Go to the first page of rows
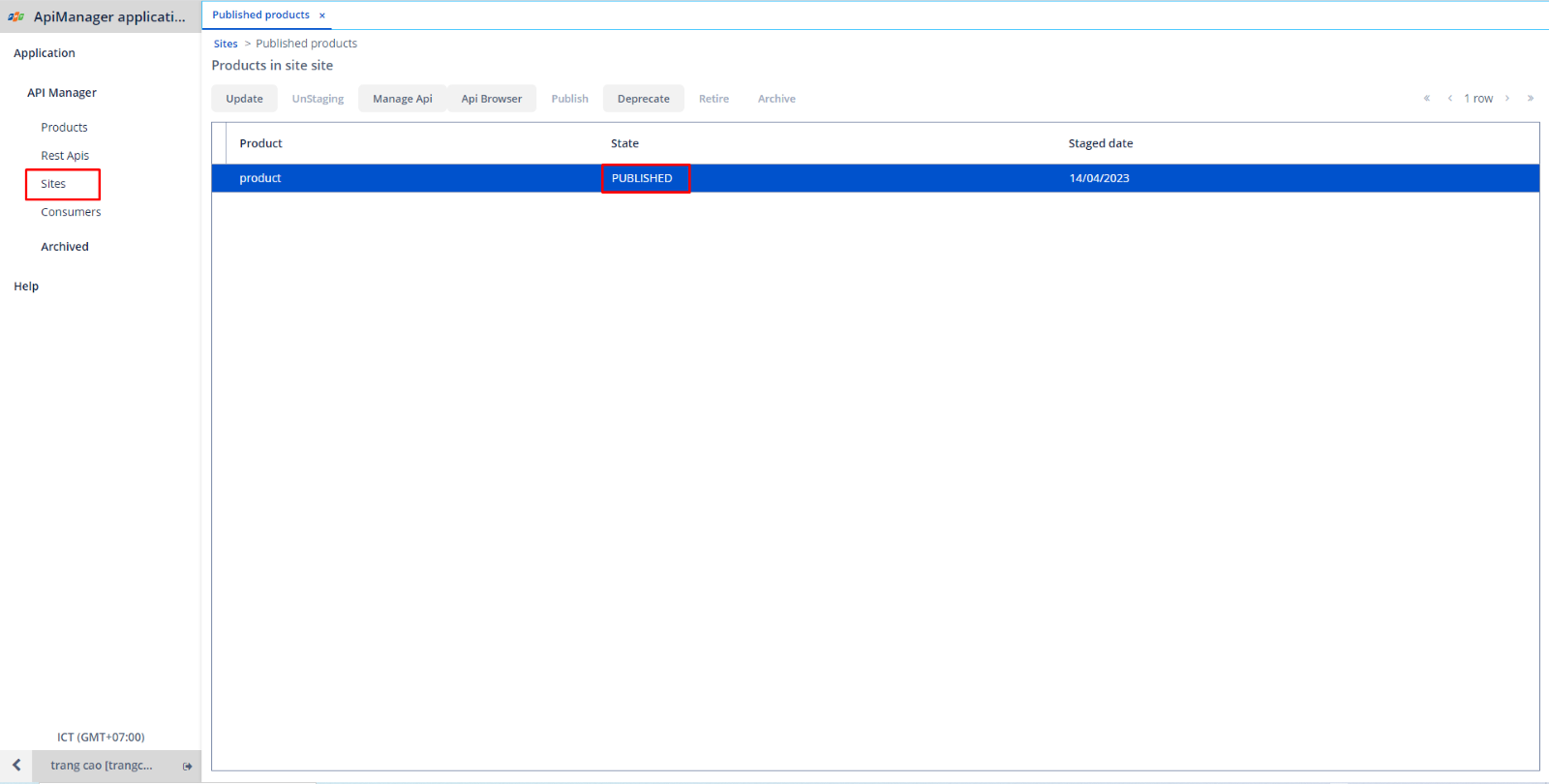 pyautogui.click(x=1426, y=98)
